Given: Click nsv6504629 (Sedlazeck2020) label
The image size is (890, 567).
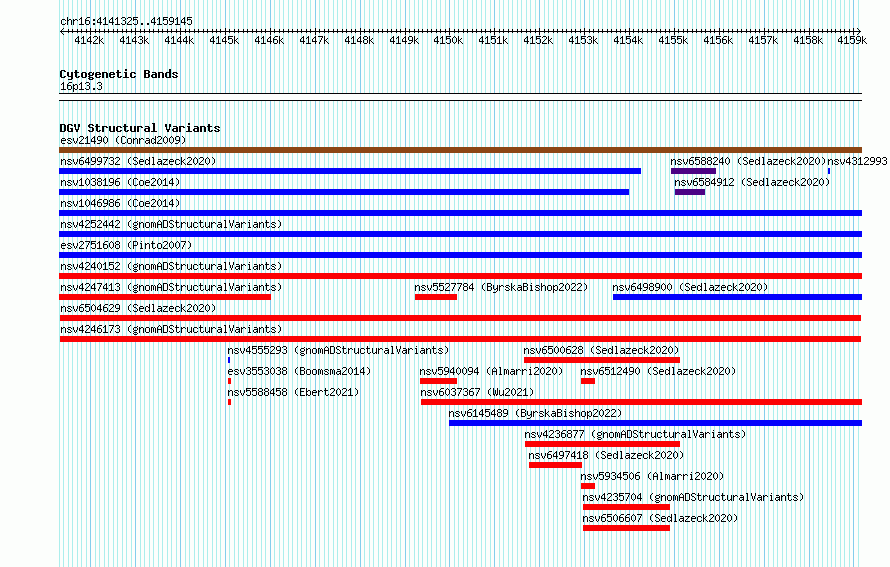Looking at the screenshot, I should pyautogui.click(x=138, y=308).
